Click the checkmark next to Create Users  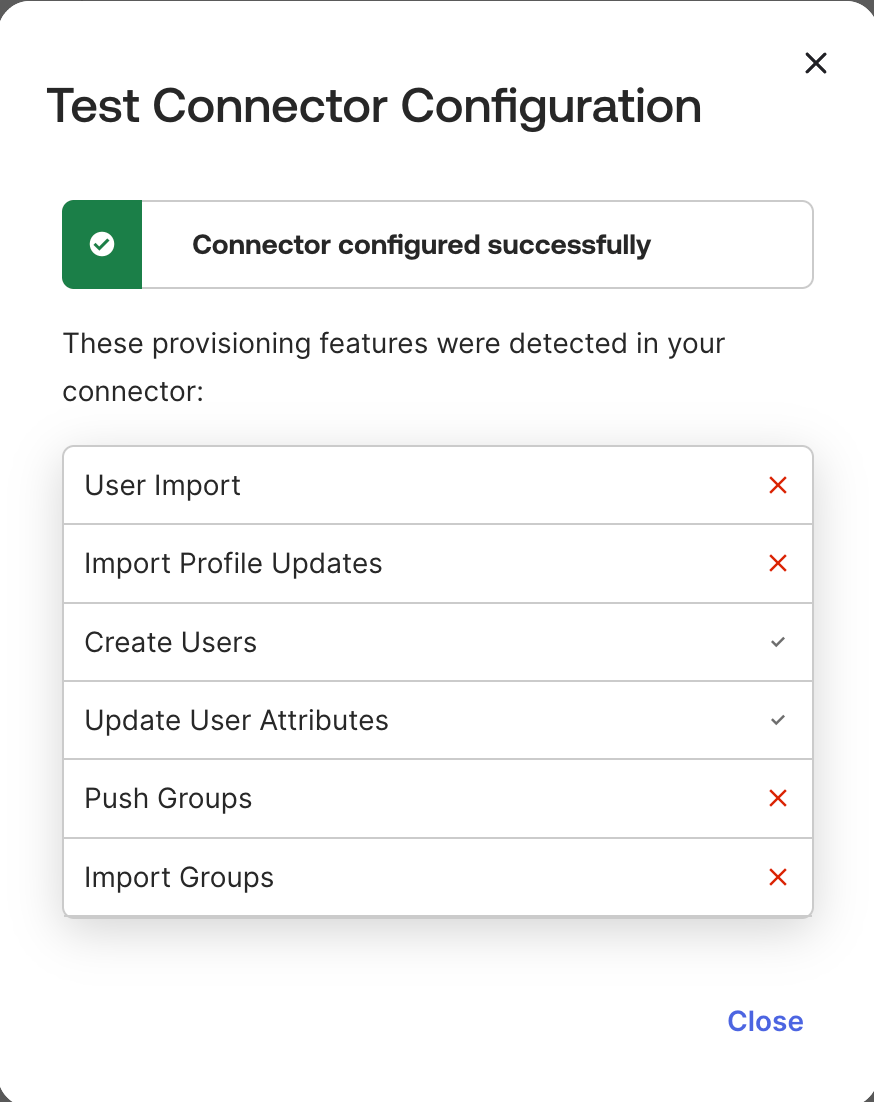click(x=777, y=642)
